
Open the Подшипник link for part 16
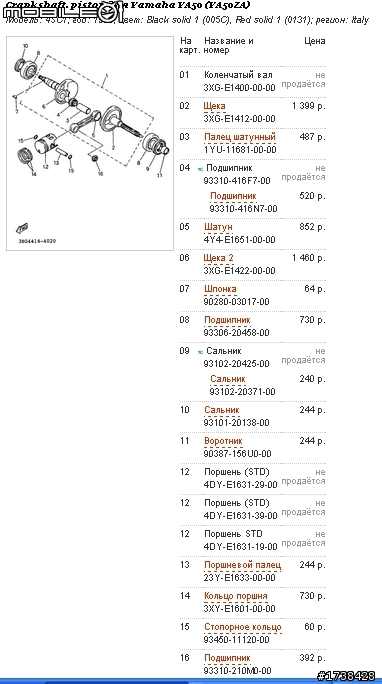point(227,658)
